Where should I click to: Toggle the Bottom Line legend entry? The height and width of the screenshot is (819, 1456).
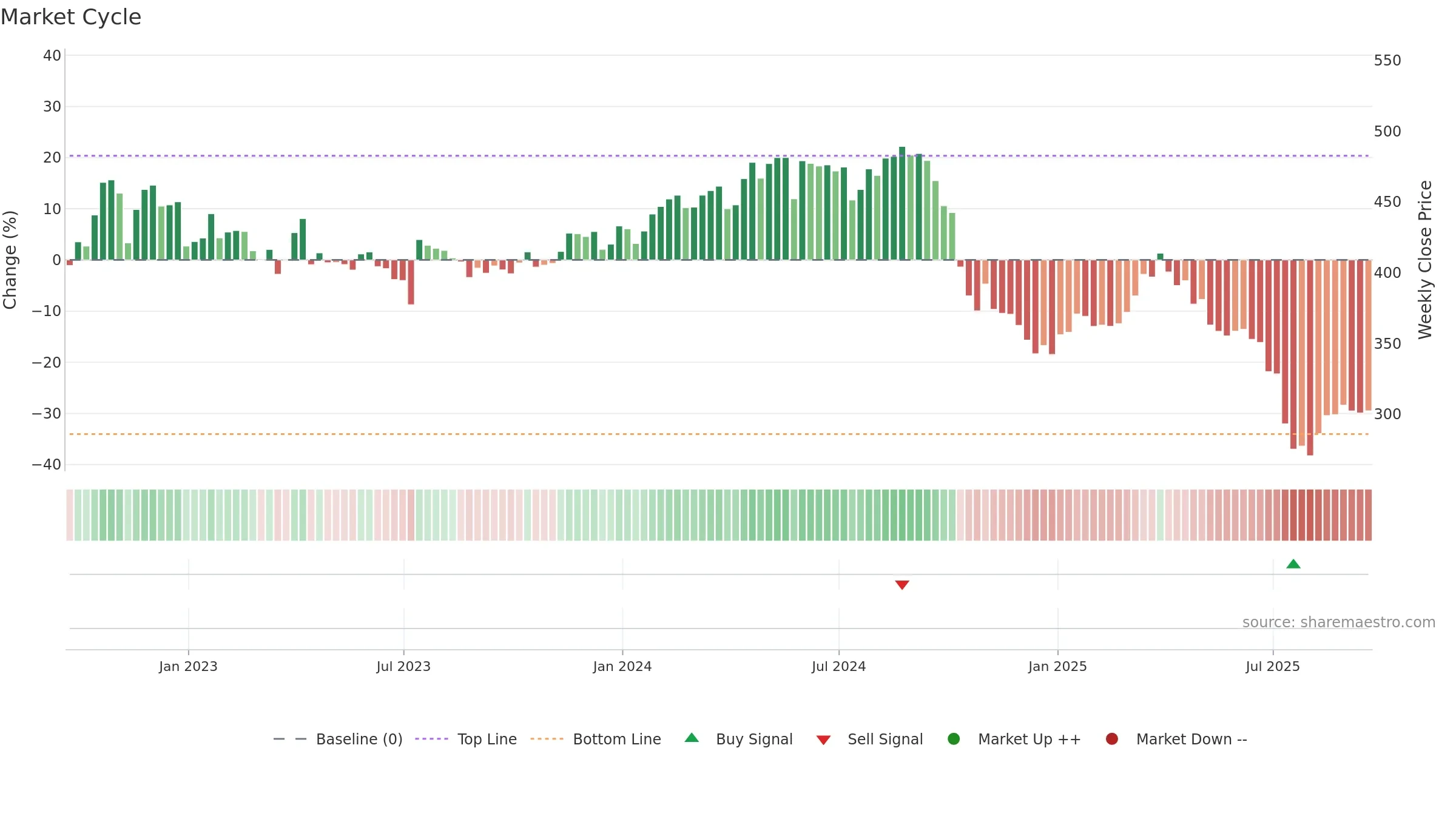tap(596, 739)
